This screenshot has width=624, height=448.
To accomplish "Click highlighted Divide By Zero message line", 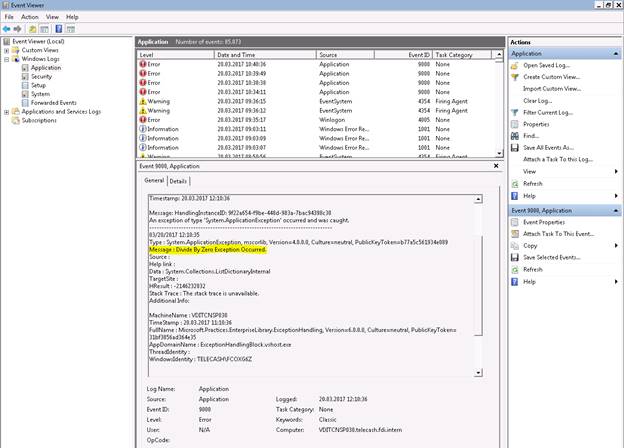I will point(207,249).
